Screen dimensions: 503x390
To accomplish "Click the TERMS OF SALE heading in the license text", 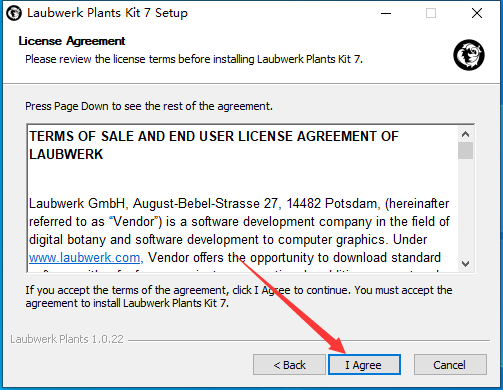I will pos(214,145).
